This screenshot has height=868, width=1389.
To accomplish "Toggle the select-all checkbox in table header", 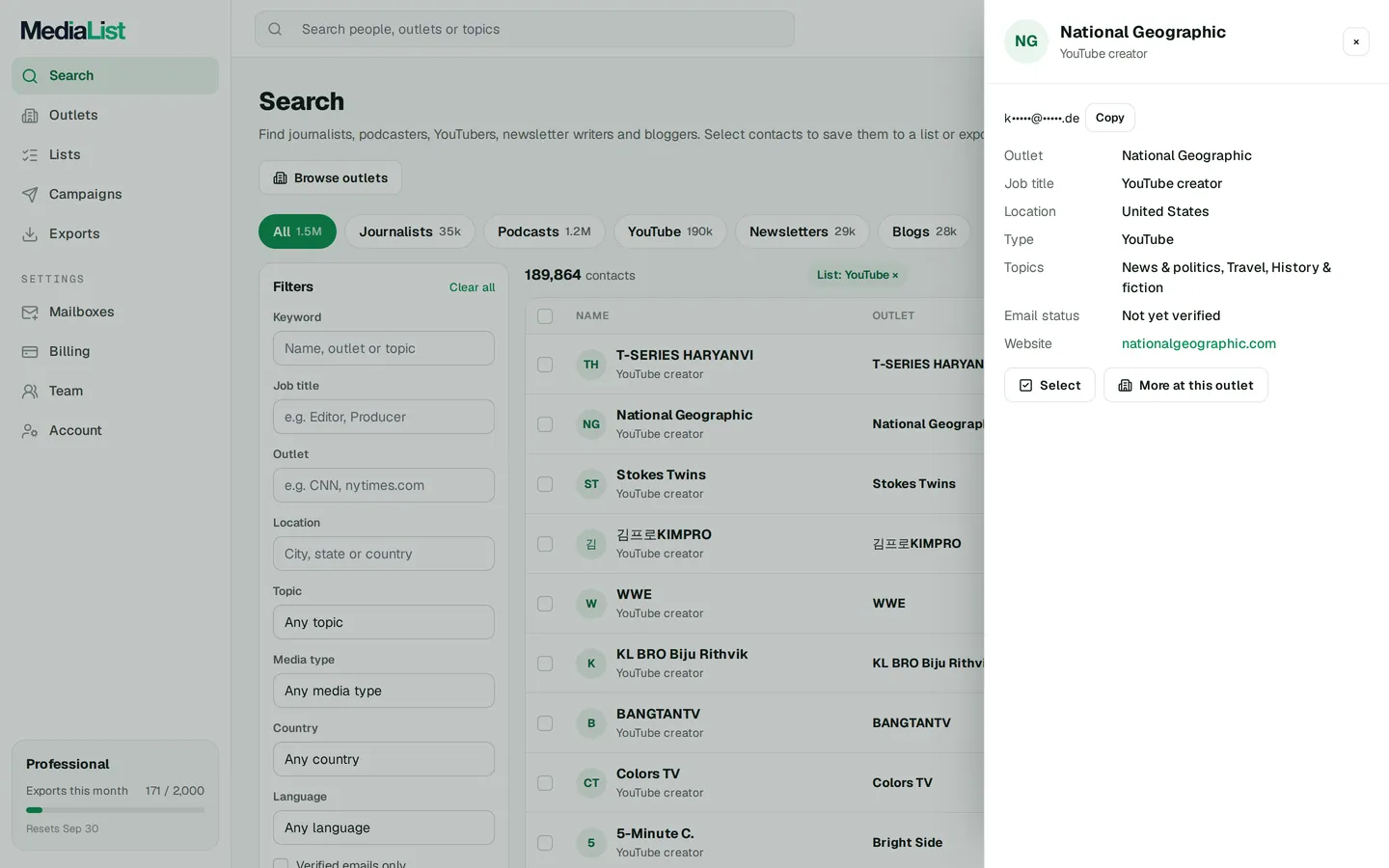I will pyautogui.click(x=545, y=316).
